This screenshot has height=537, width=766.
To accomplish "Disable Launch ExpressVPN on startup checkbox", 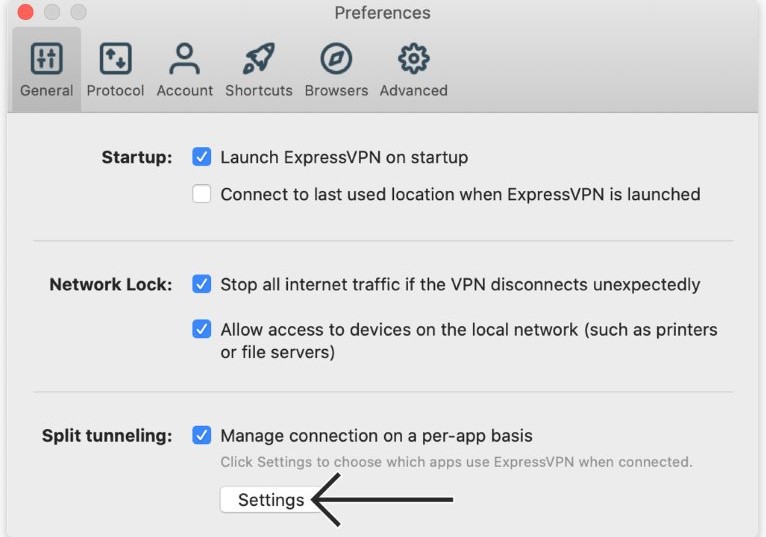I will 202,157.
